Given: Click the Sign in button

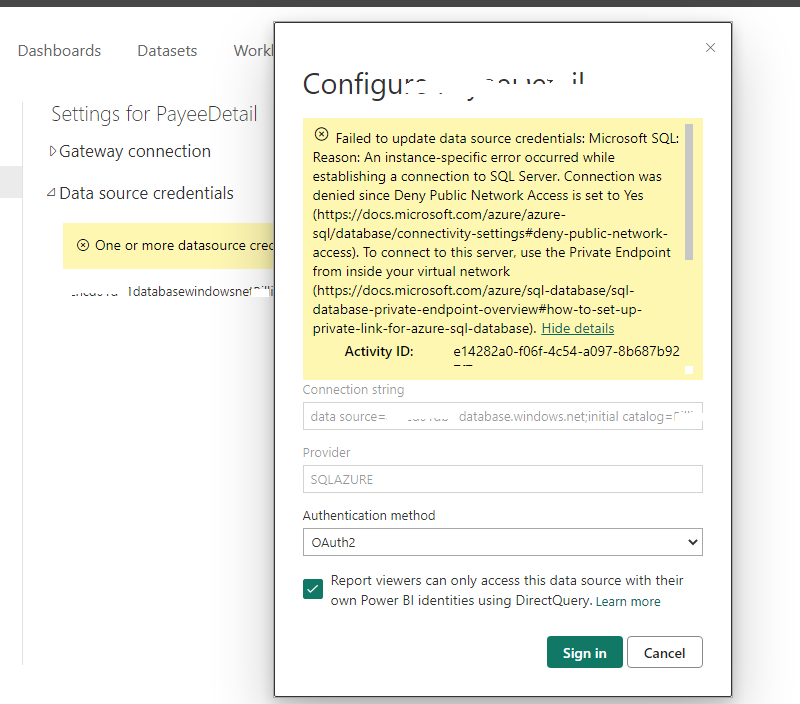Looking at the screenshot, I should 585,652.
